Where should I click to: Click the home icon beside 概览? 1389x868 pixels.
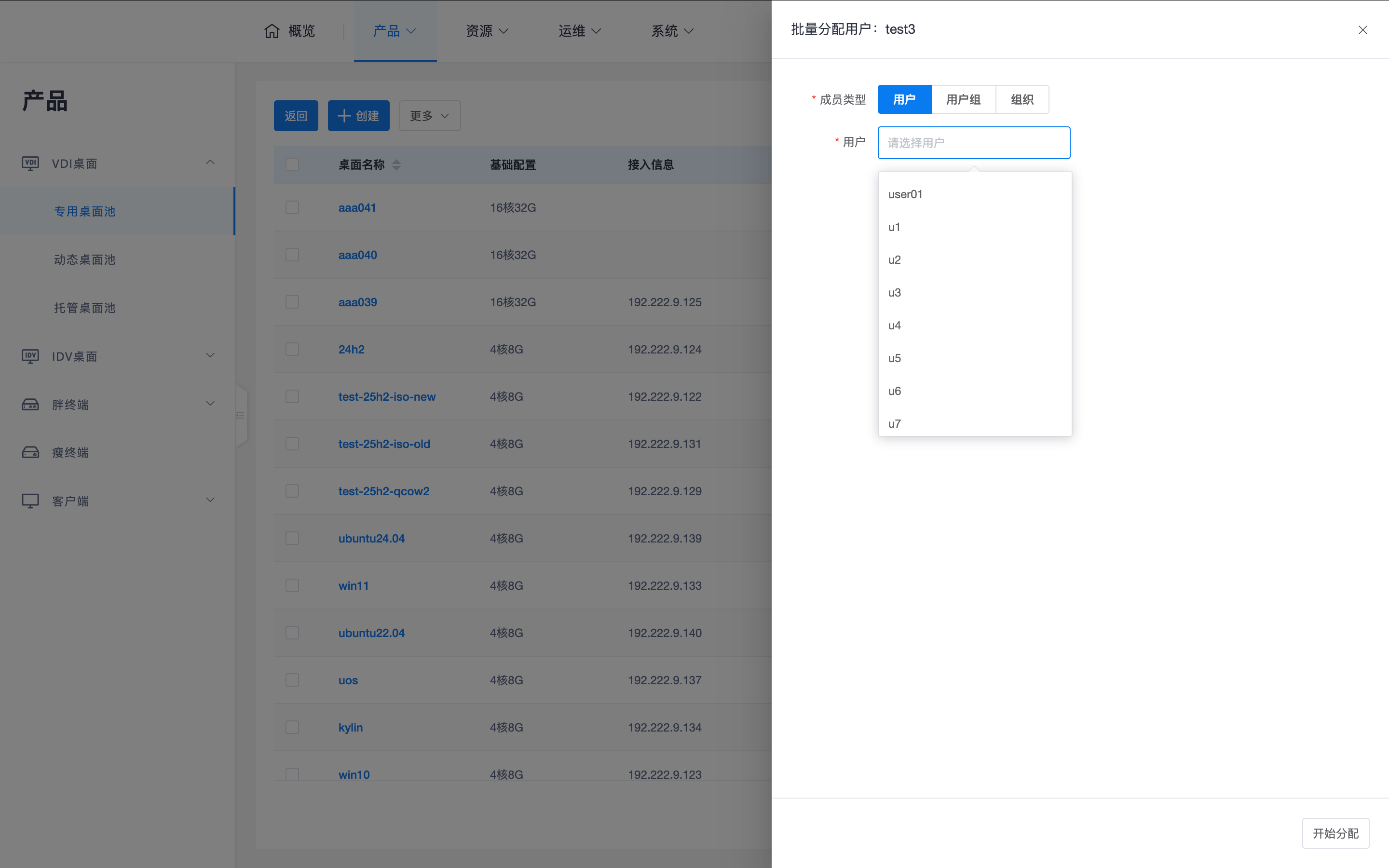pyautogui.click(x=272, y=31)
